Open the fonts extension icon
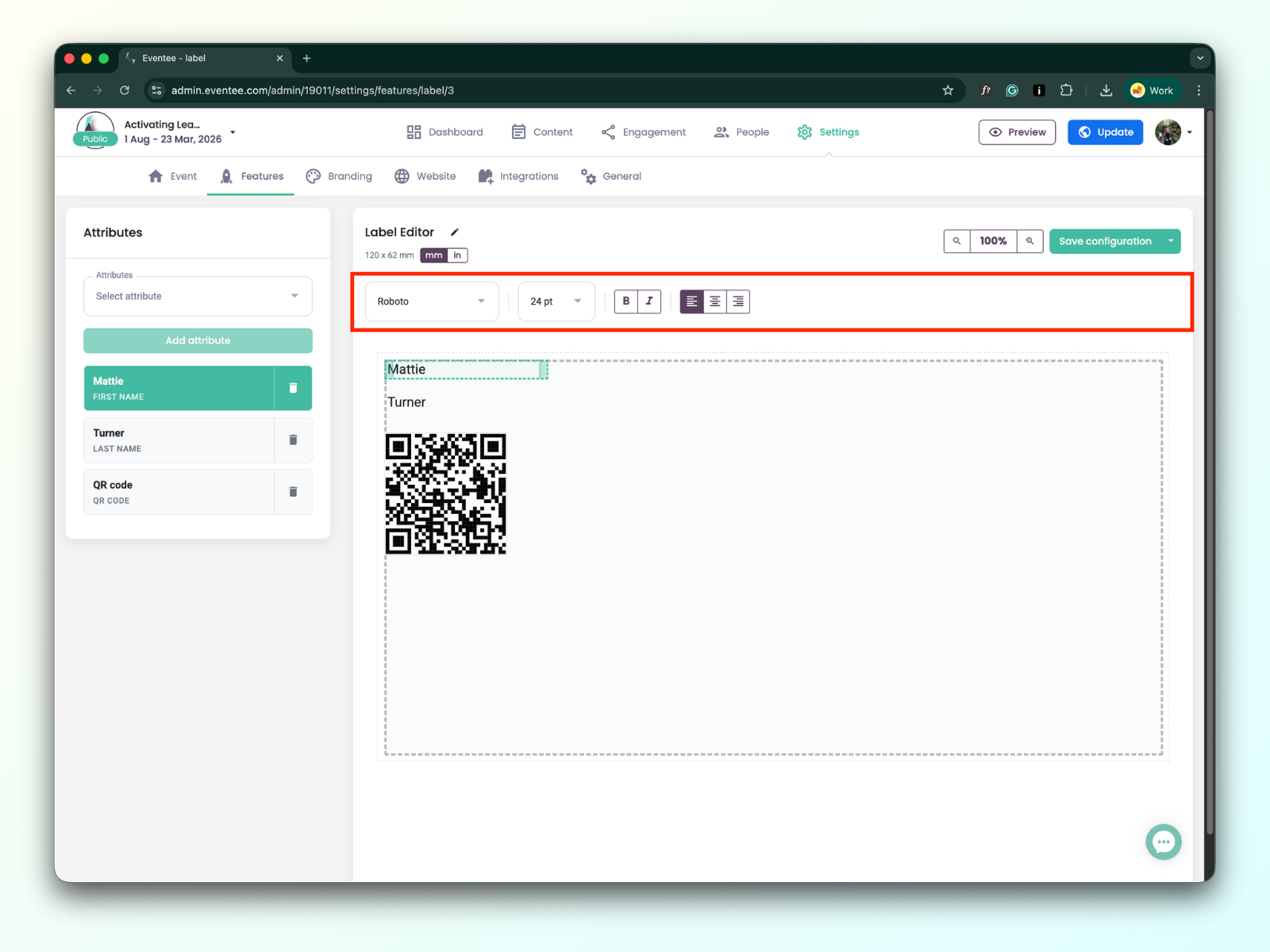This screenshot has height=952, width=1270. point(985,90)
